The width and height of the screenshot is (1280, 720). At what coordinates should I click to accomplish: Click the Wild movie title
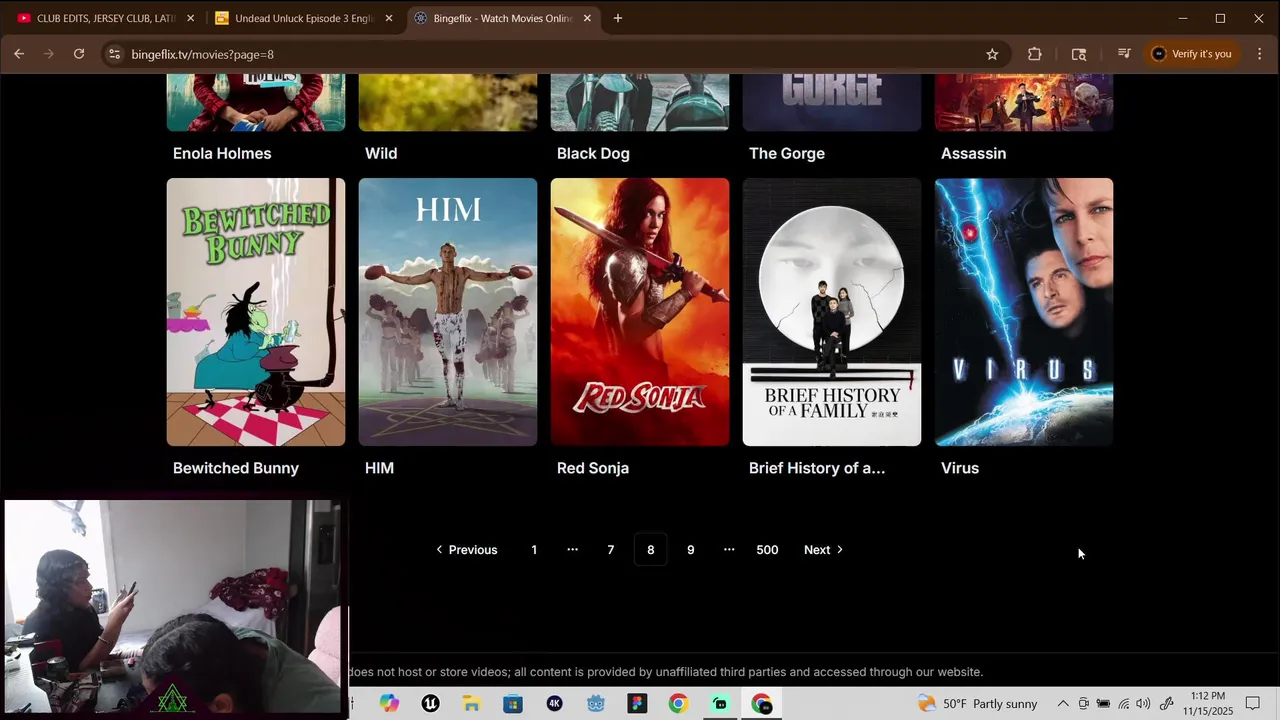[381, 153]
